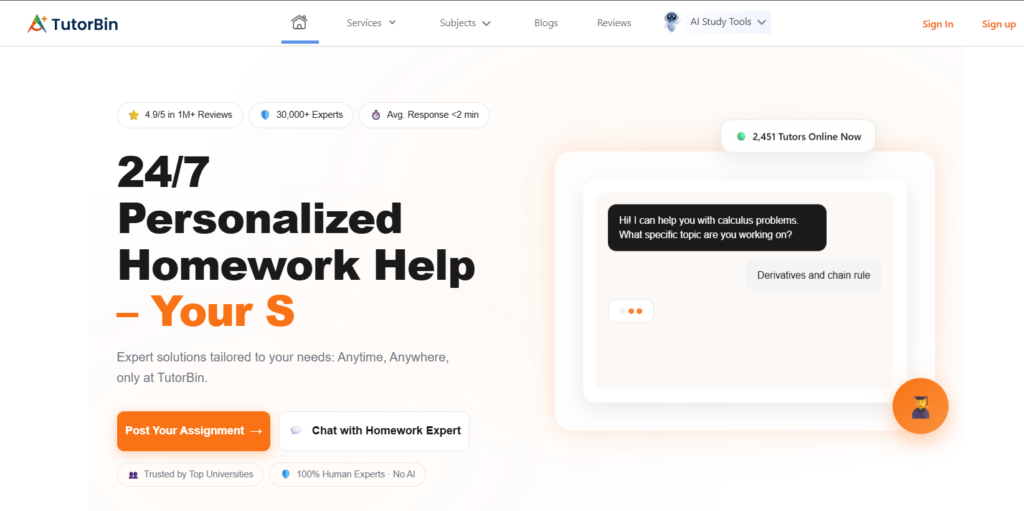The image size is (1024, 511).
Task: Click the gold star rating icon
Action: coord(134,115)
